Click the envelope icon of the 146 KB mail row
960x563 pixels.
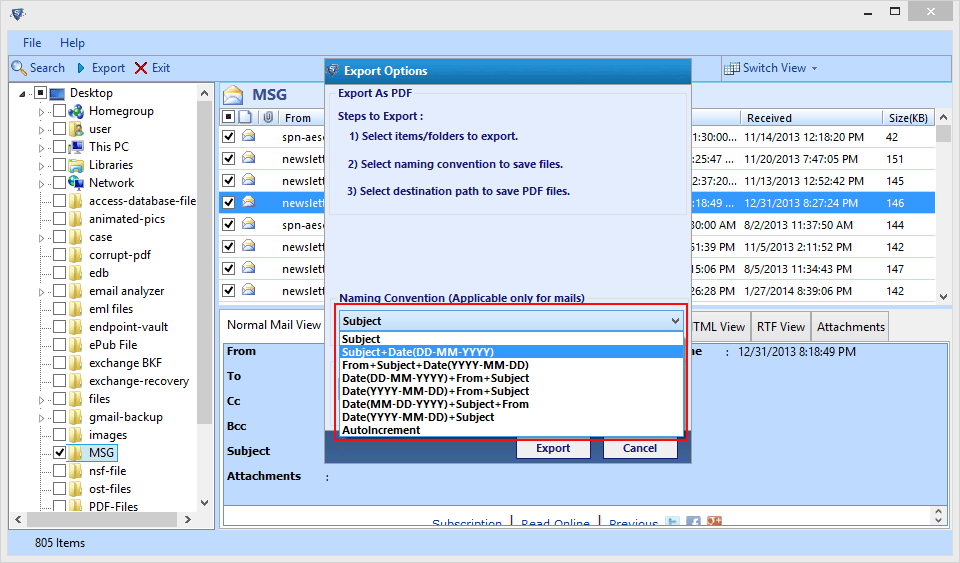(249, 202)
